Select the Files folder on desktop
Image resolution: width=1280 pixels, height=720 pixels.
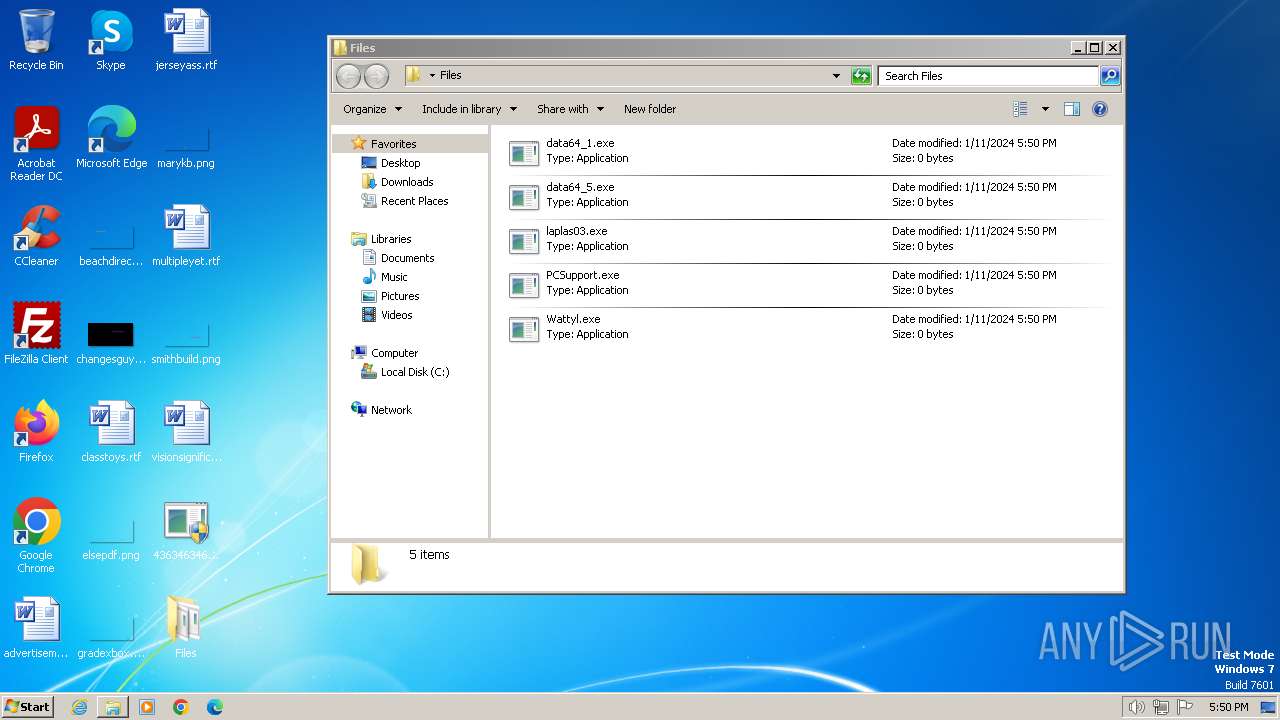tap(186, 628)
